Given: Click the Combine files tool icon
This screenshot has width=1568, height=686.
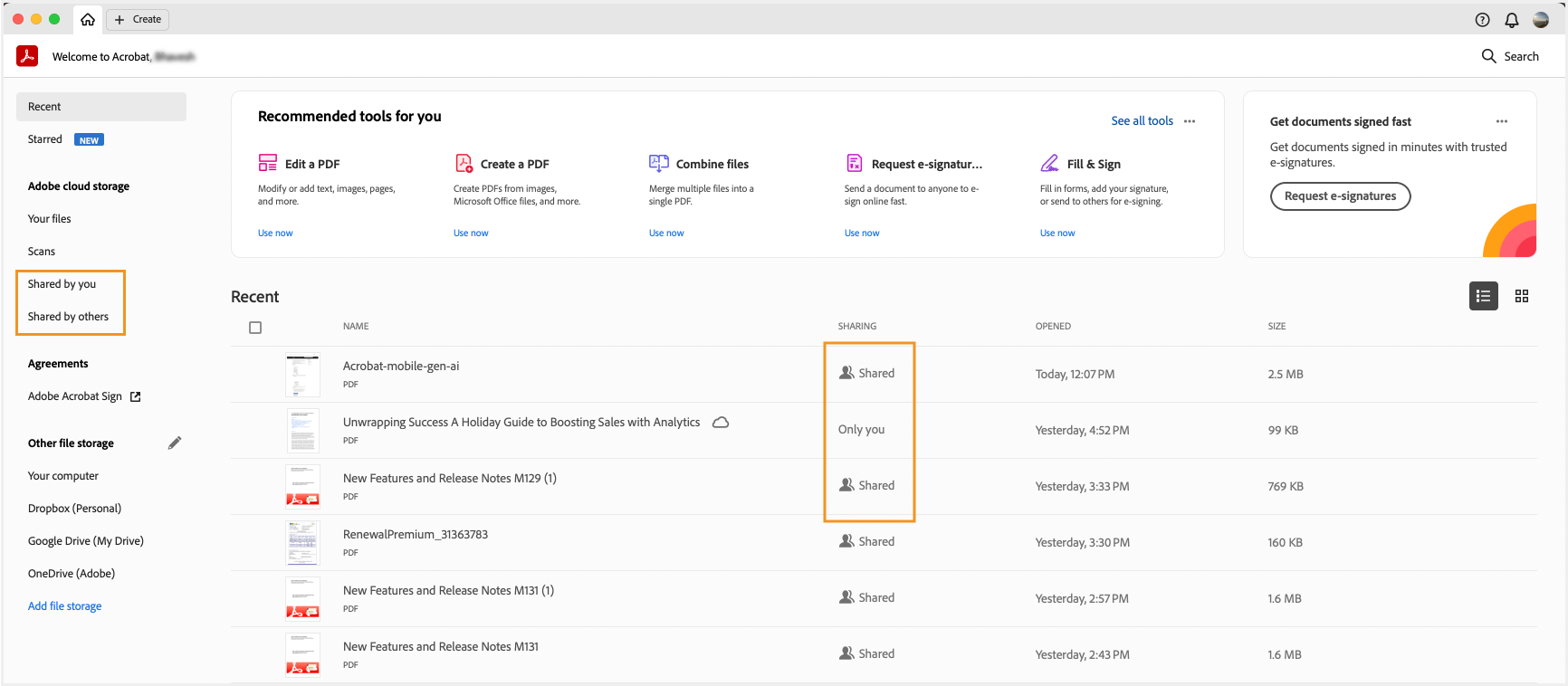Looking at the screenshot, I should coord(659,163).
